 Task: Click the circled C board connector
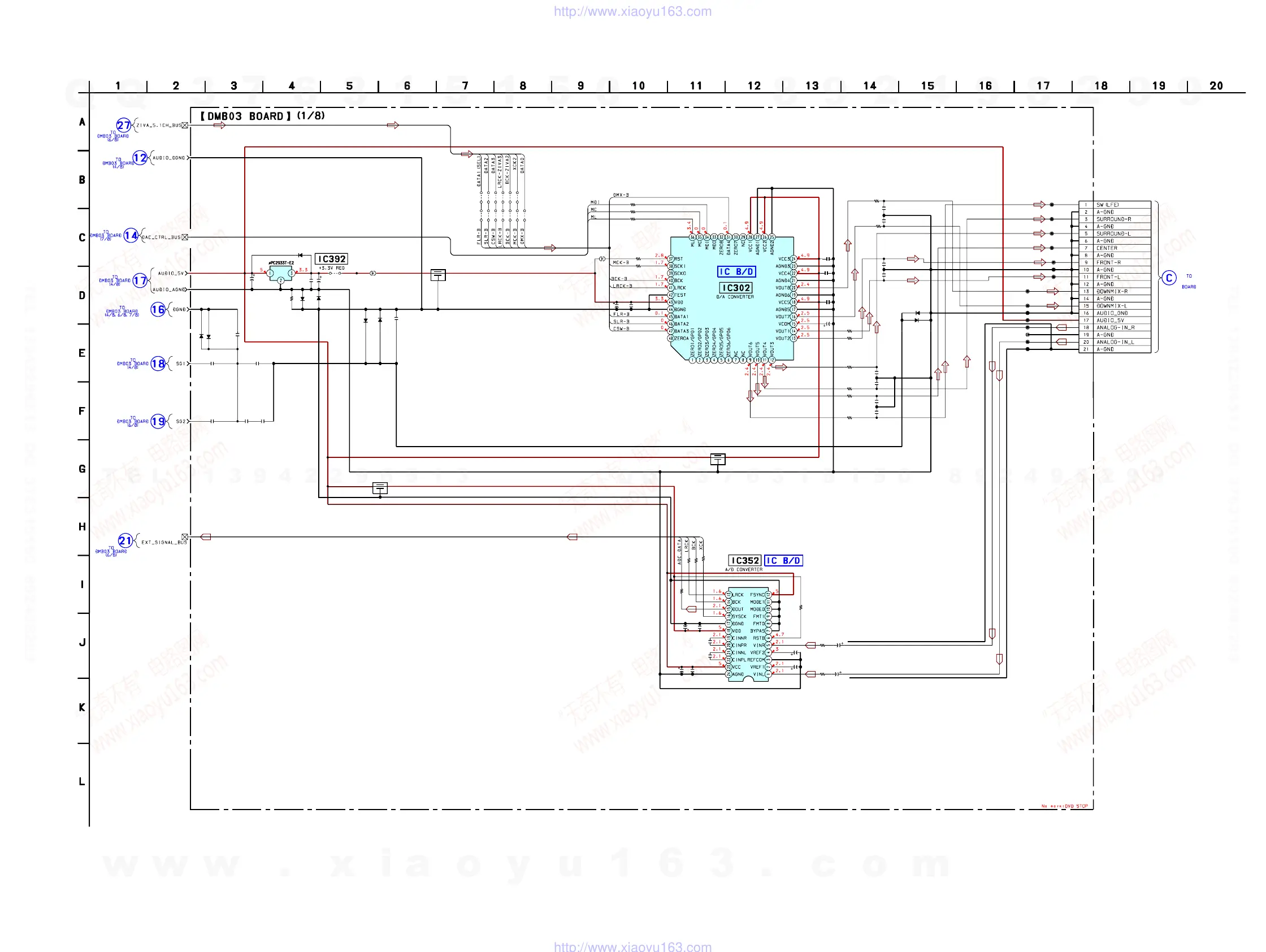[x=1169, y=278]
